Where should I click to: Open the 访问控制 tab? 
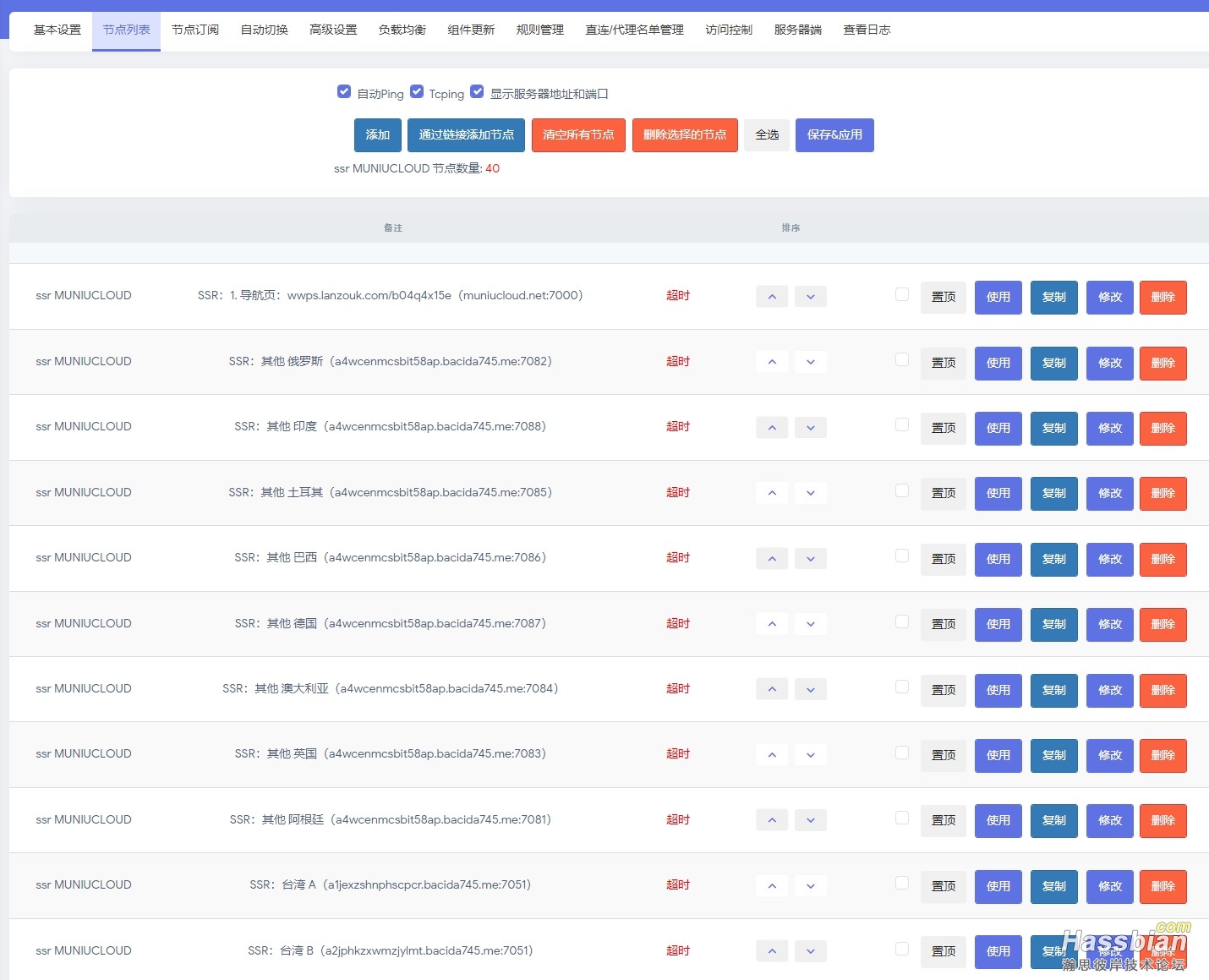click(729, 30)
